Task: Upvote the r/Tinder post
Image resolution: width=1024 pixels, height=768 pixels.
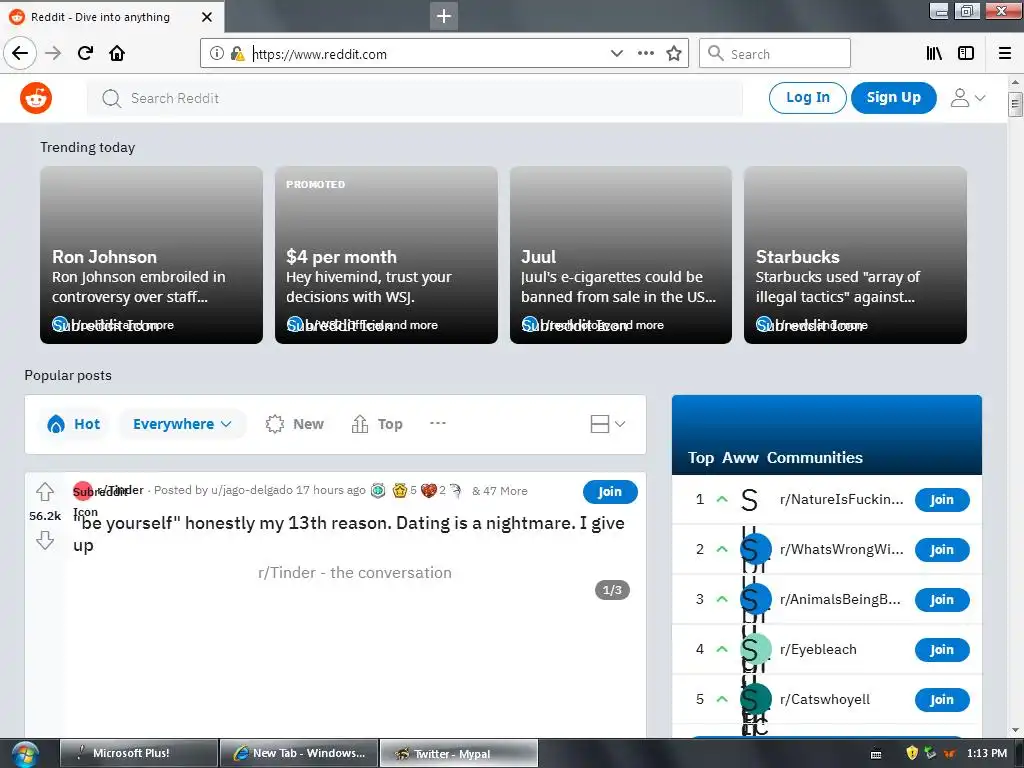Action: (x=45, y=491)
